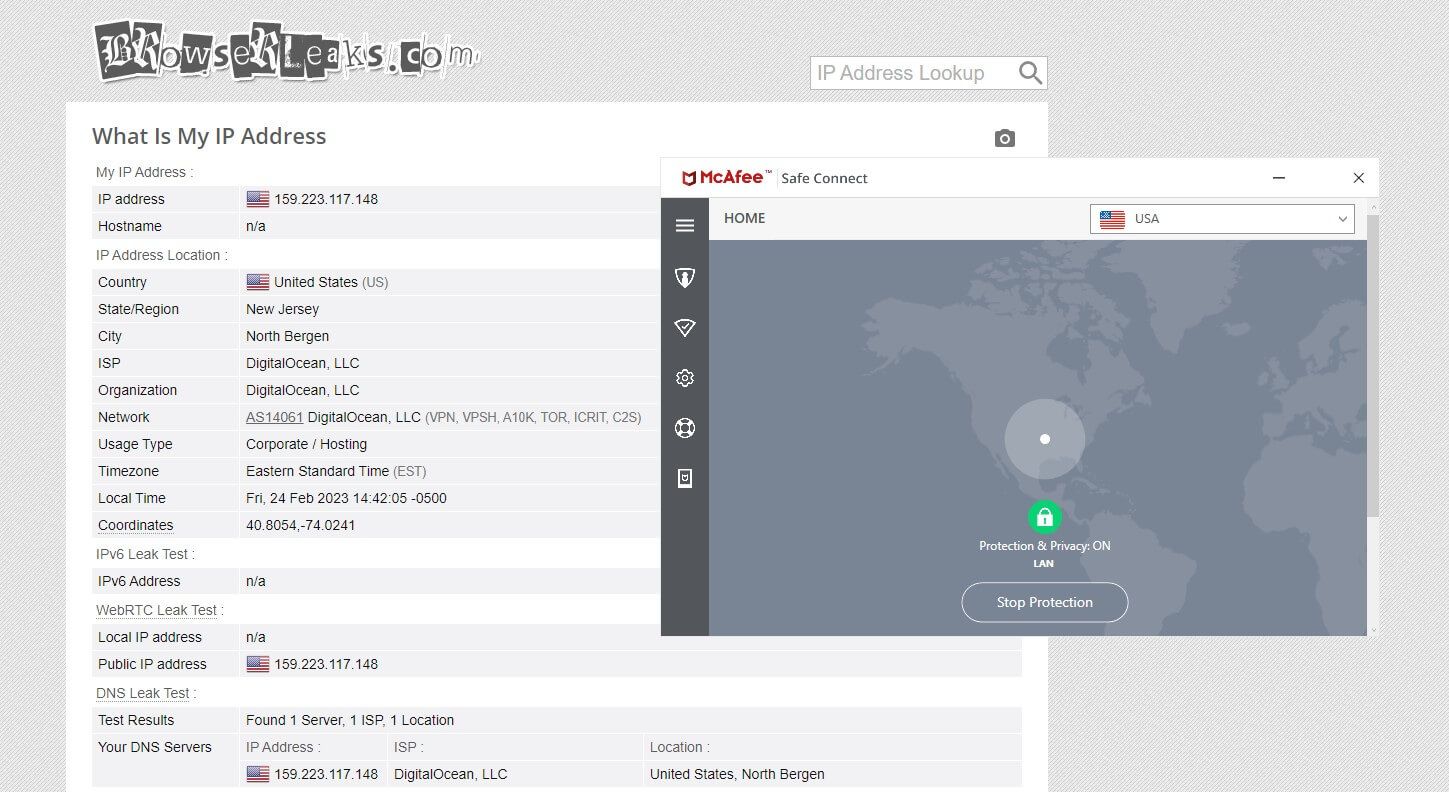
Task: Click the 'IP Address Location' section label
Action: click(x=161, y=255)
